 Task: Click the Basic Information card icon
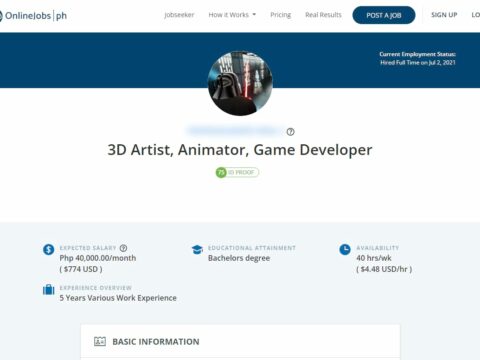(x=100, y=341)
